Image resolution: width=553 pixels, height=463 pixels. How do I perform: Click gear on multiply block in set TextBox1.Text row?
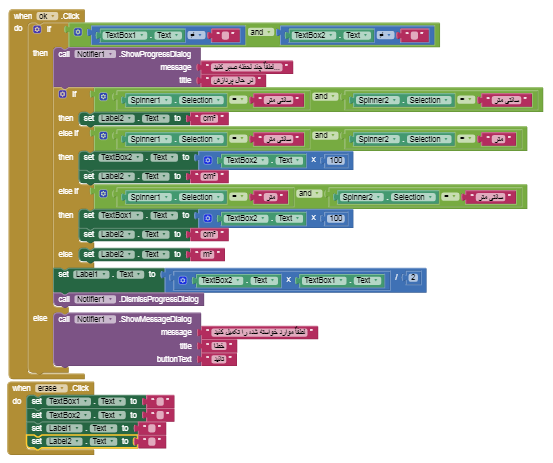(x=208, y=218)
